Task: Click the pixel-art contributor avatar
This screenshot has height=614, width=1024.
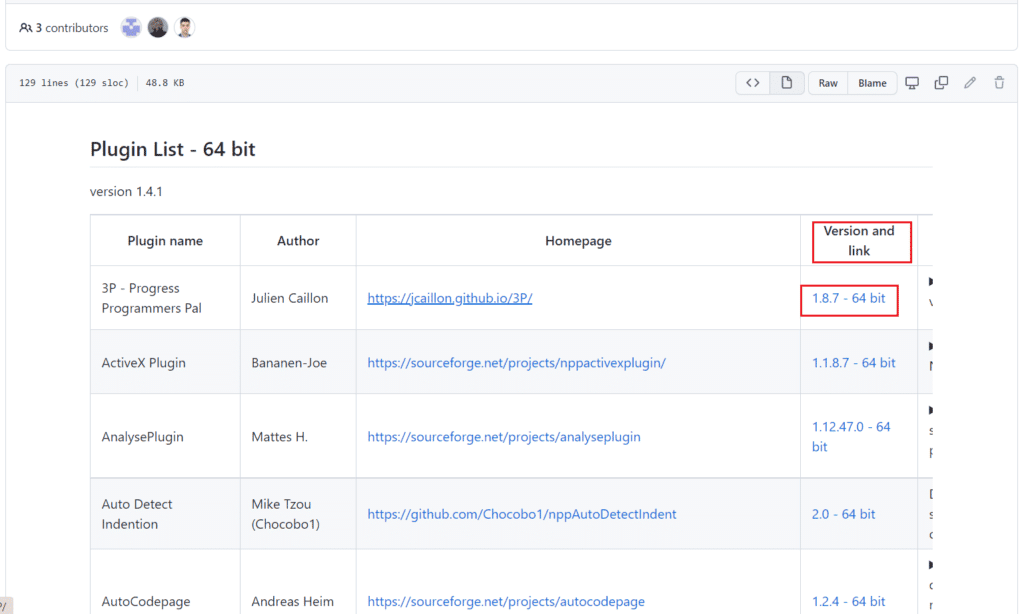Action: 131,27
